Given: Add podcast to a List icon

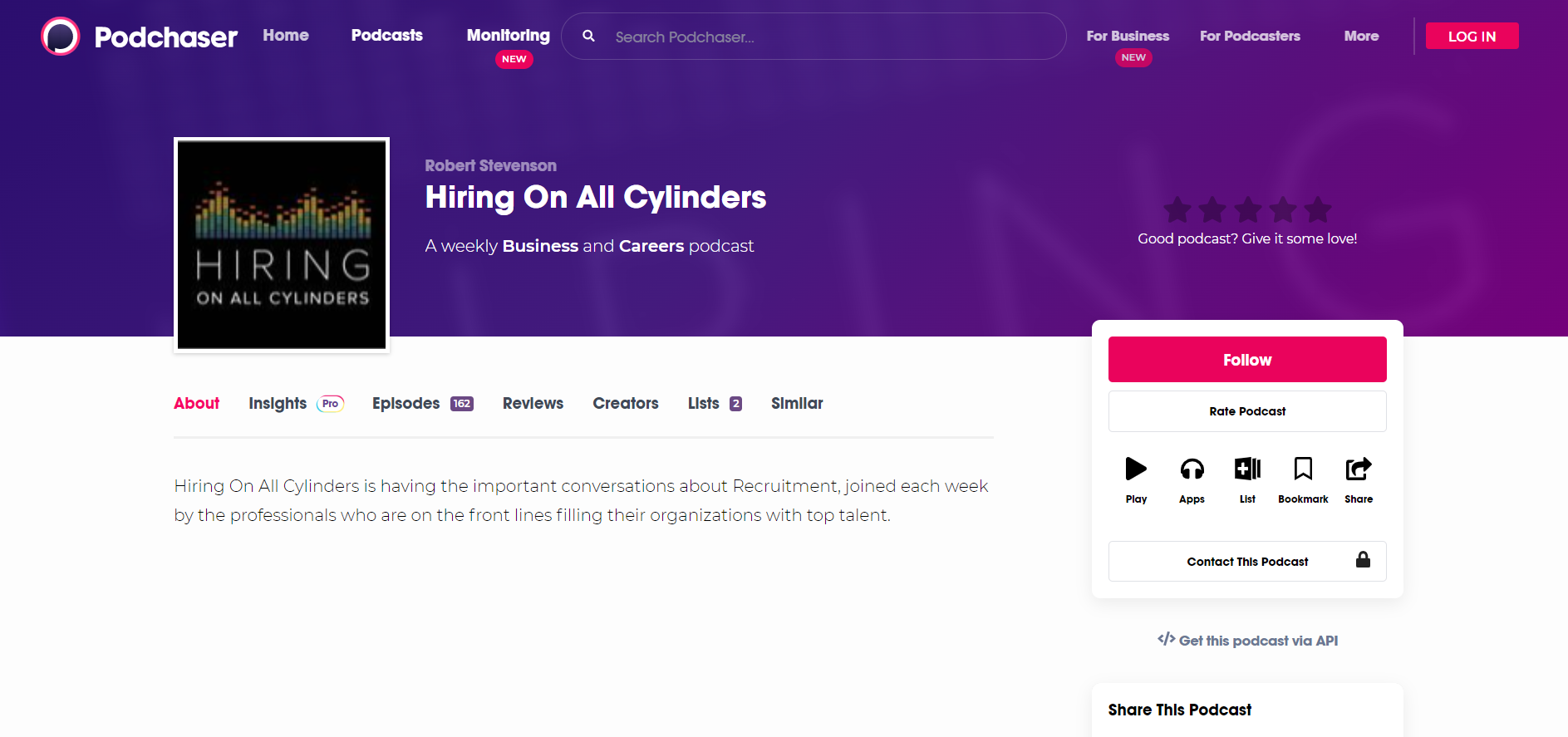Looking at the screenshot, I should [x=1247, y=469].
